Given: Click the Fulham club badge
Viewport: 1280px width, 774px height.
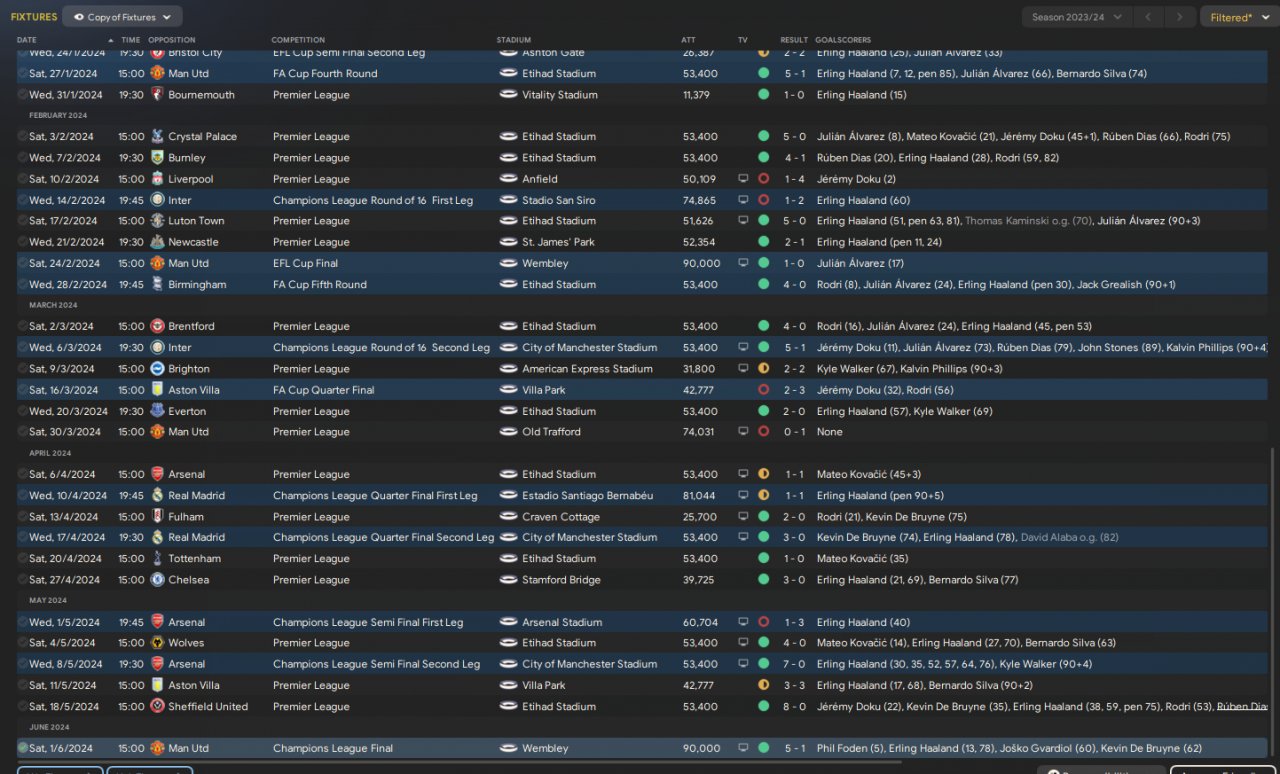Looking at the screenshot, I should point(157,517).
